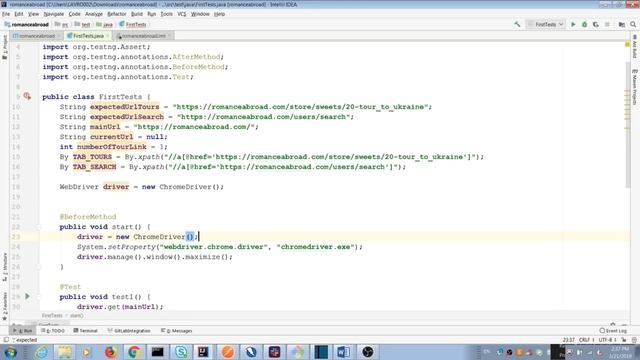The image size is (640, 360).
Task: Open the Run tool window tab
Action: (23, 331)
